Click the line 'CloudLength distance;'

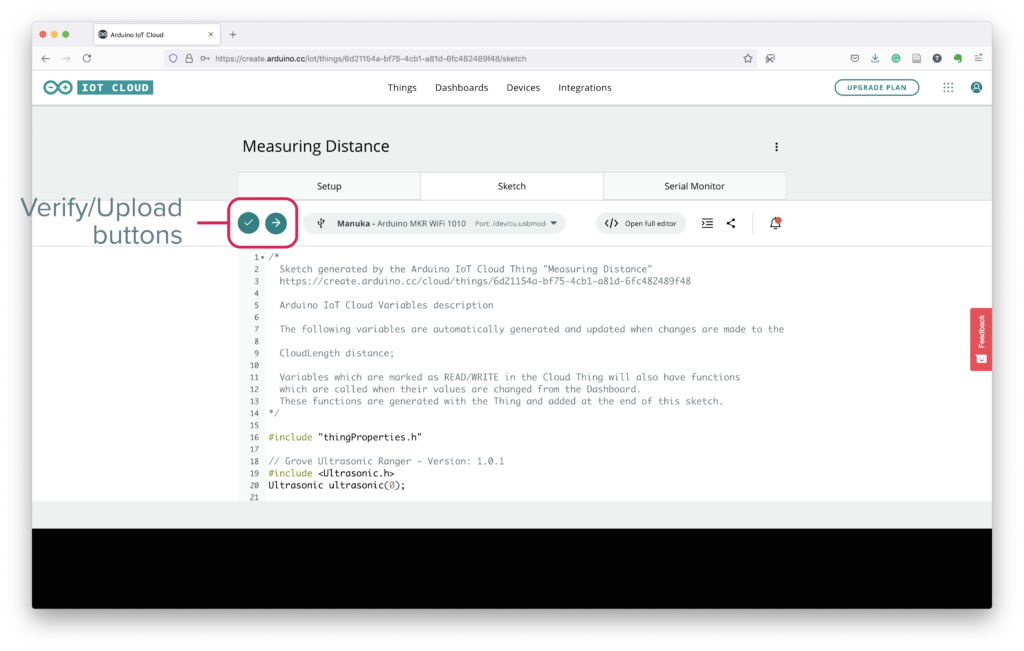[x=336, y=353]
